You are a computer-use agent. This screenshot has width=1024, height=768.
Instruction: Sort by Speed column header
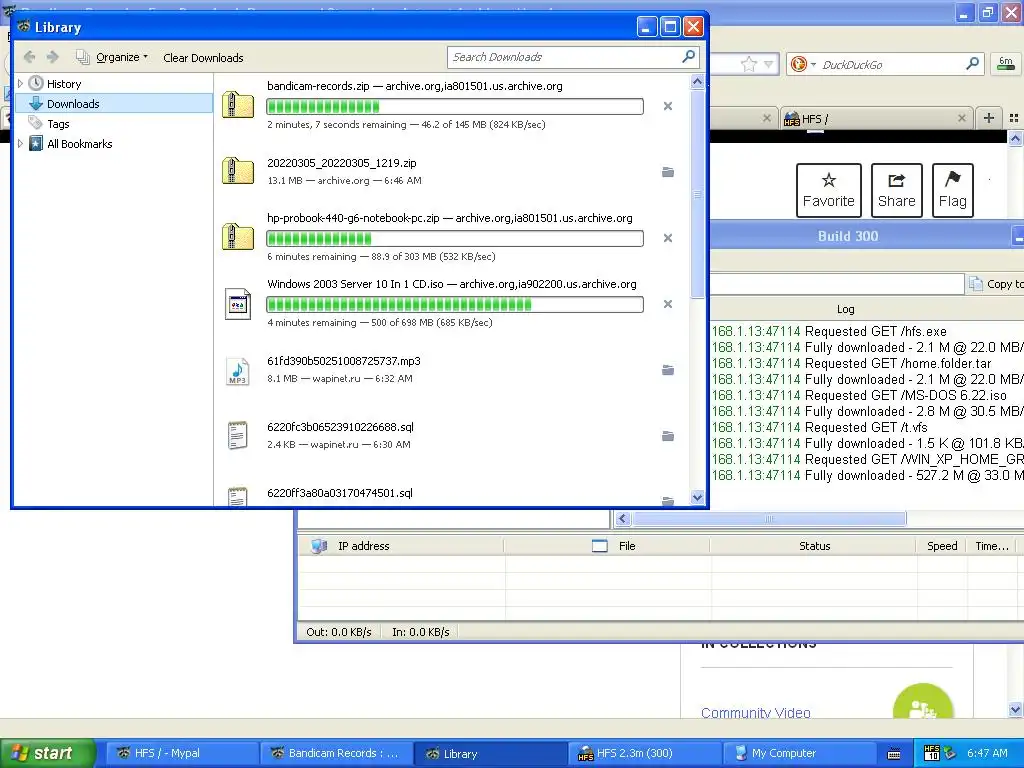[x=942, y=546]
